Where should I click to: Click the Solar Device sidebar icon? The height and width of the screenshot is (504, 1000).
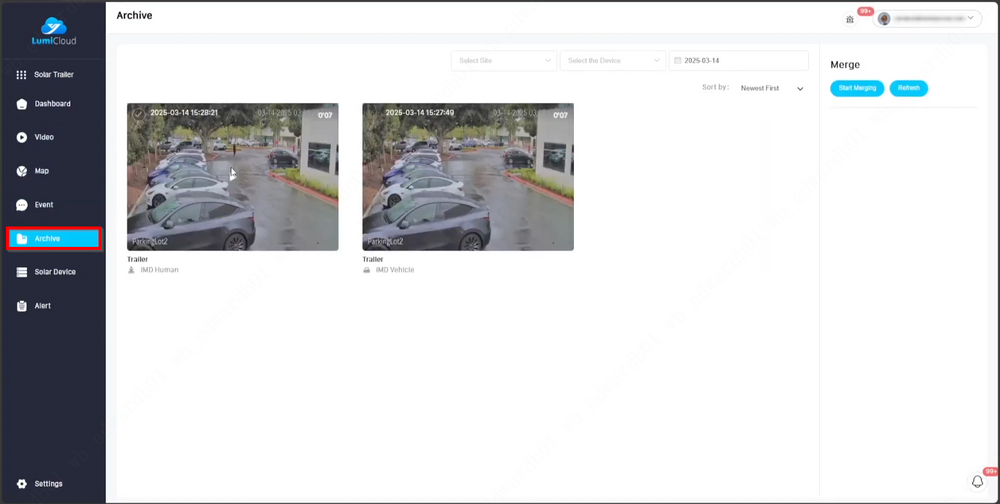21,272
